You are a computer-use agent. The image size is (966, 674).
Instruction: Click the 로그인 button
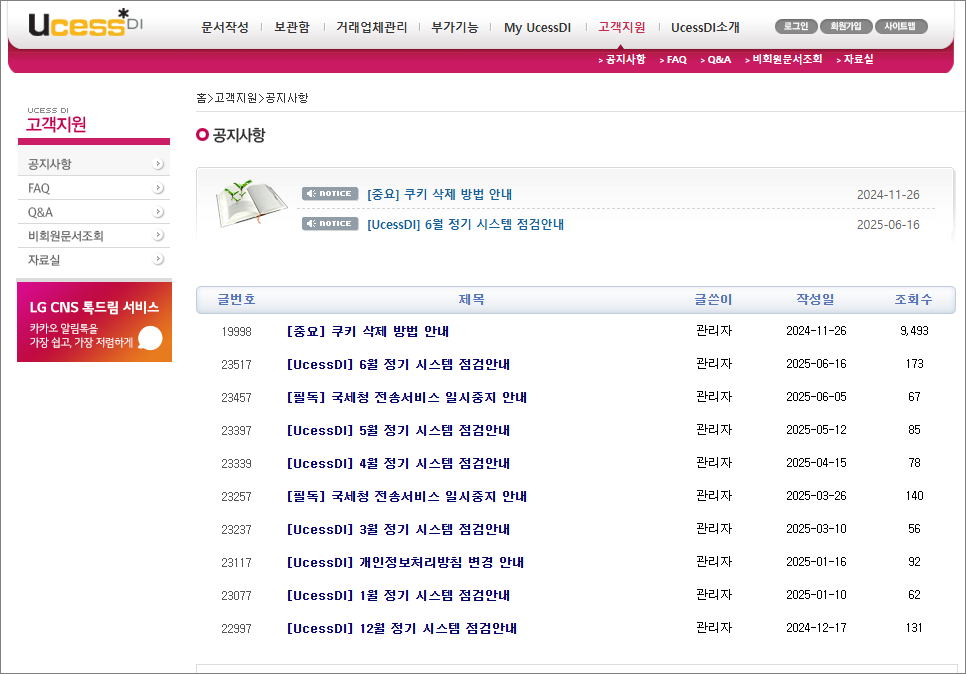pos(796,26)
